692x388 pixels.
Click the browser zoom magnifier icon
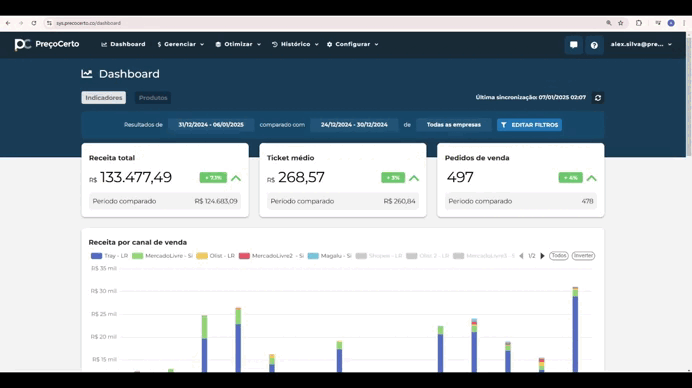coord(609,23)
